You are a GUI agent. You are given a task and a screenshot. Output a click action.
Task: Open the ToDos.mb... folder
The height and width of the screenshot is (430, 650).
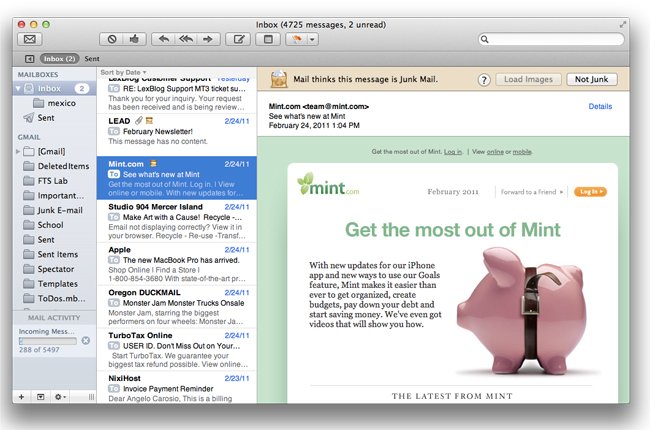55,299
